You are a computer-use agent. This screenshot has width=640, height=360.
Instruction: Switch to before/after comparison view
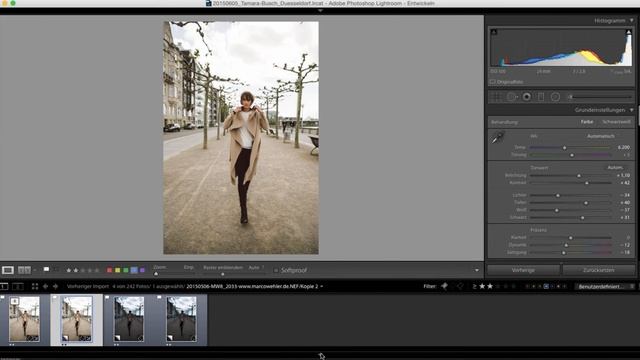point(24,270)
